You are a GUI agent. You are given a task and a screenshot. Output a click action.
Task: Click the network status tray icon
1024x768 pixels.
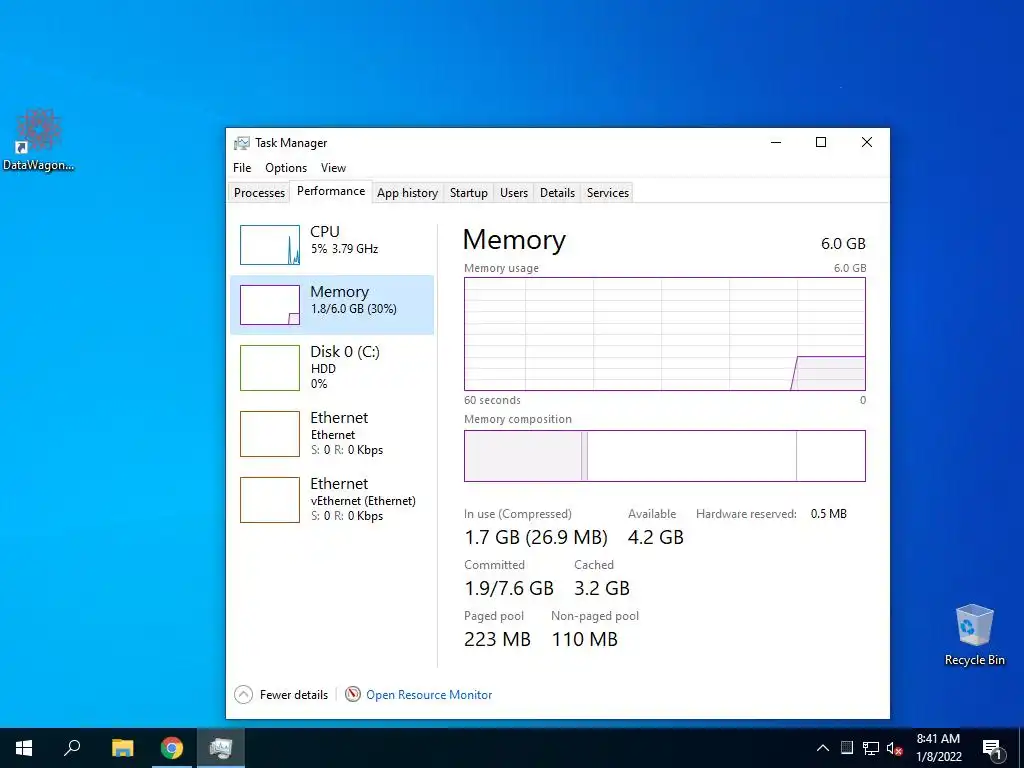pyautogui.click(x=871, y=748)
